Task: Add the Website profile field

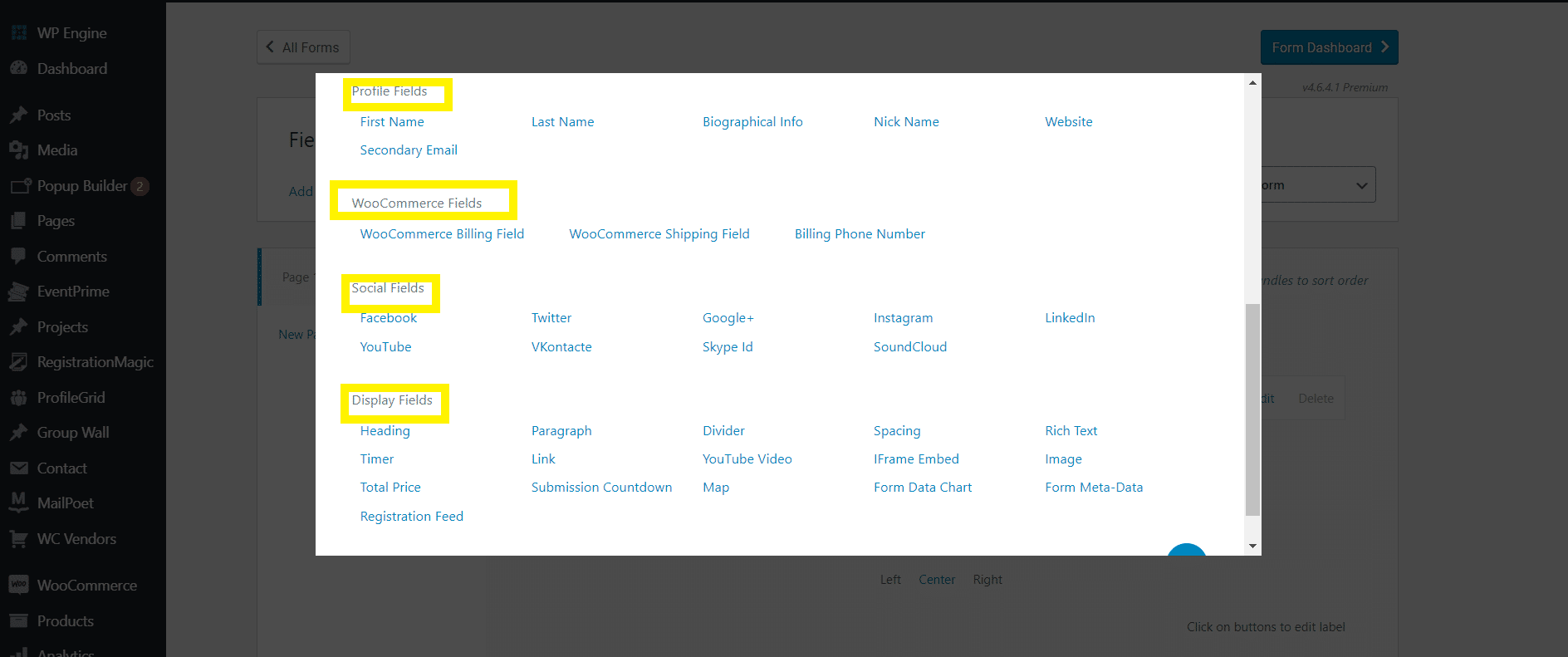Action: pos(1069,121)
